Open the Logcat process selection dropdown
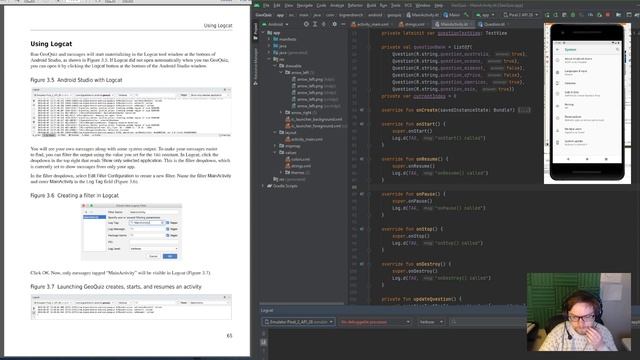This screenshot has height=360, width=640. tap(375, 322)
